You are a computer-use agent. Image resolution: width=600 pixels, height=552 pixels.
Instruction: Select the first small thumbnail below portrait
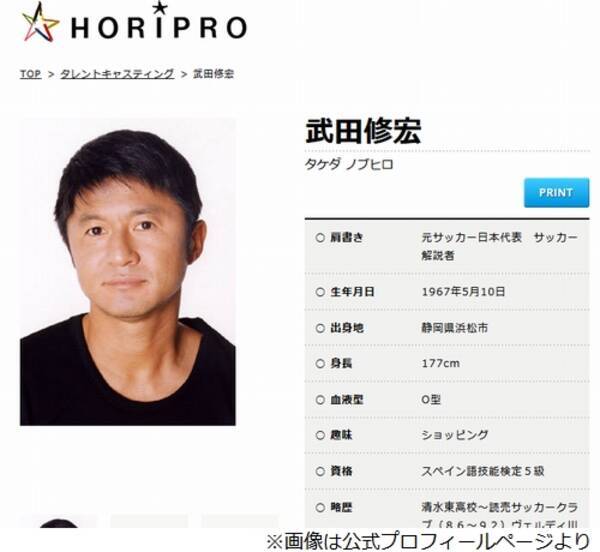59,521
